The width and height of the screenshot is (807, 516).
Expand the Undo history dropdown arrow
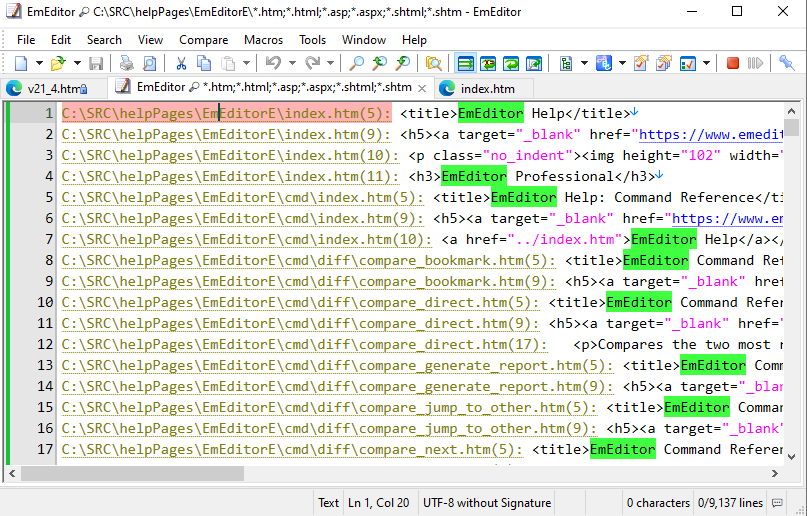(x=291, y=64)
